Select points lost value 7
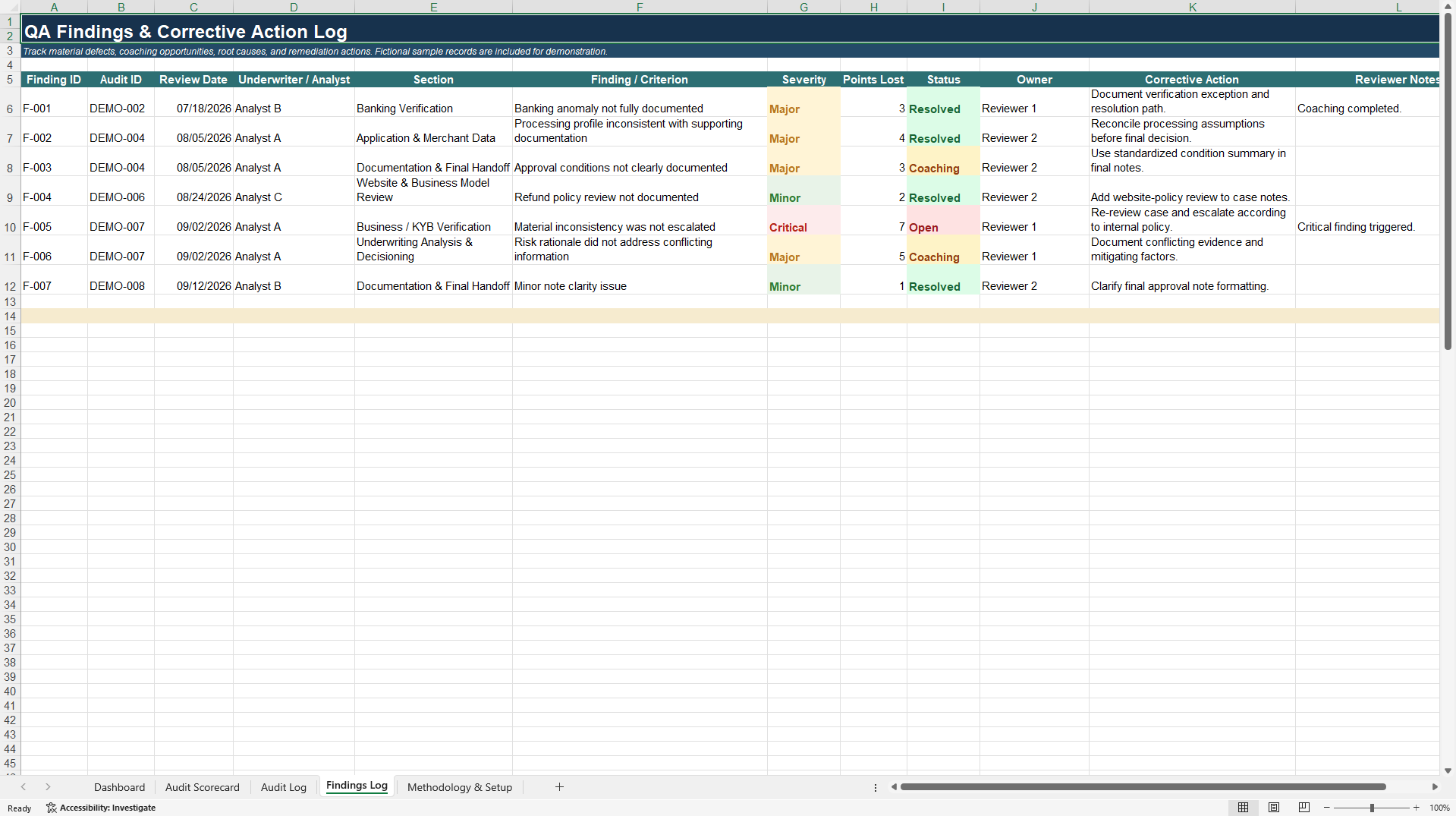The image size is (1456, 816). pos(873,220)
